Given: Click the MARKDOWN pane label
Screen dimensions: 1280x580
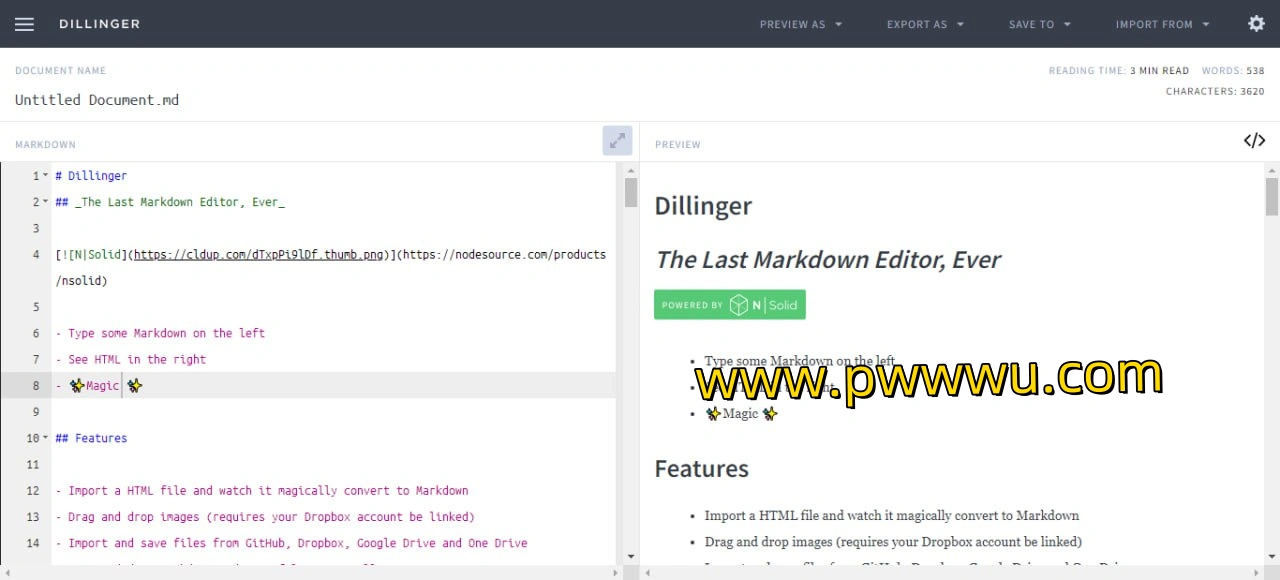Looking at the screenshot, I should [x=45, y=145].
